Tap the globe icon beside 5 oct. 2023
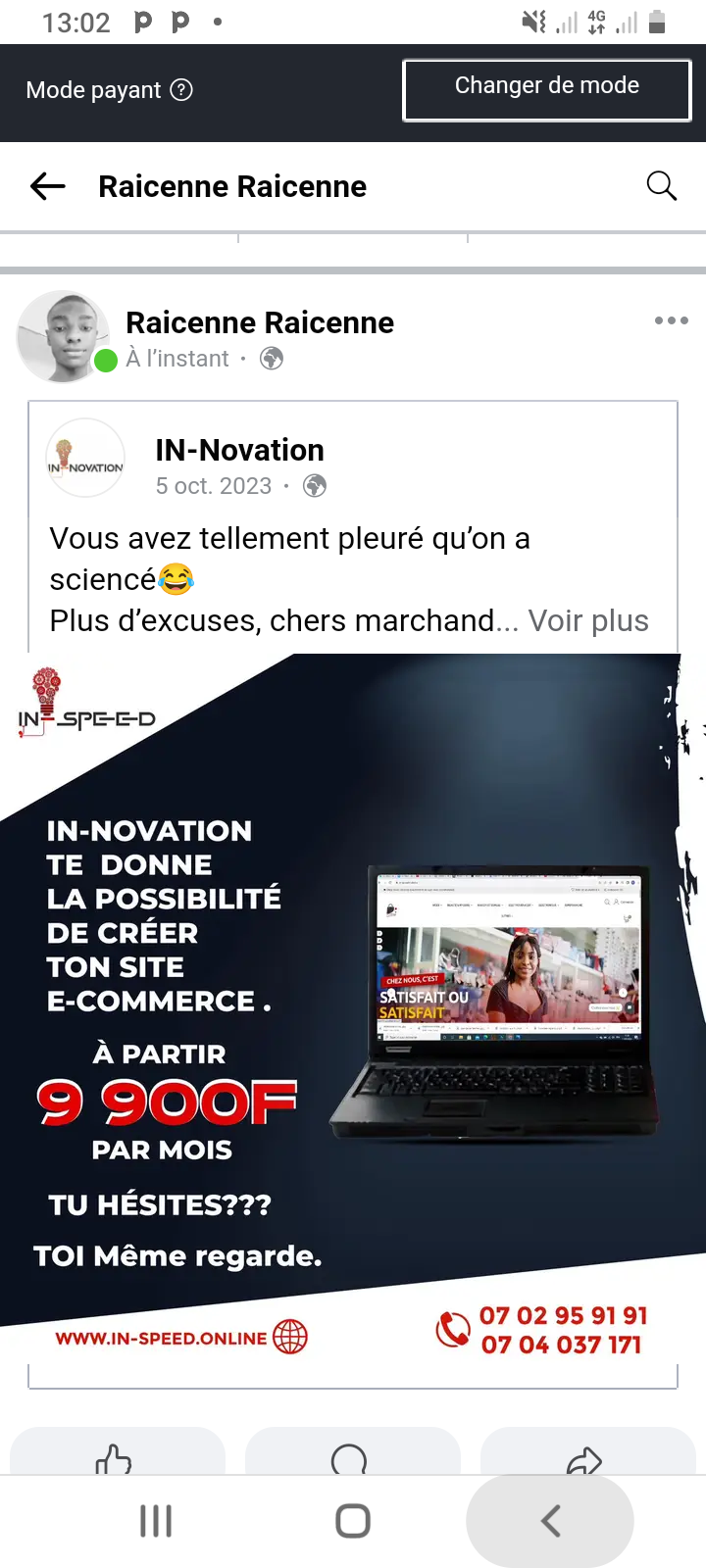This screenshot has width=706, height=1568. (315, 486)
